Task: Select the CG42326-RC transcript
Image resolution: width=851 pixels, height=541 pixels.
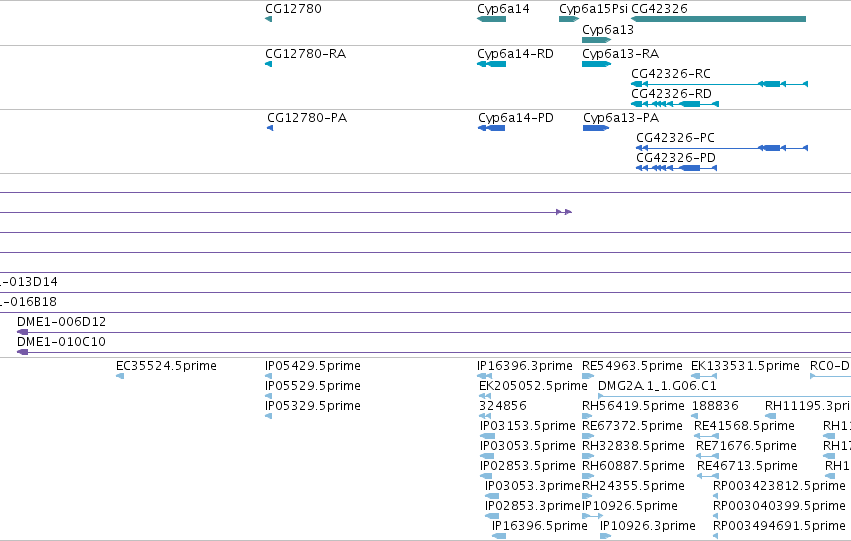Action: [719, 84]
